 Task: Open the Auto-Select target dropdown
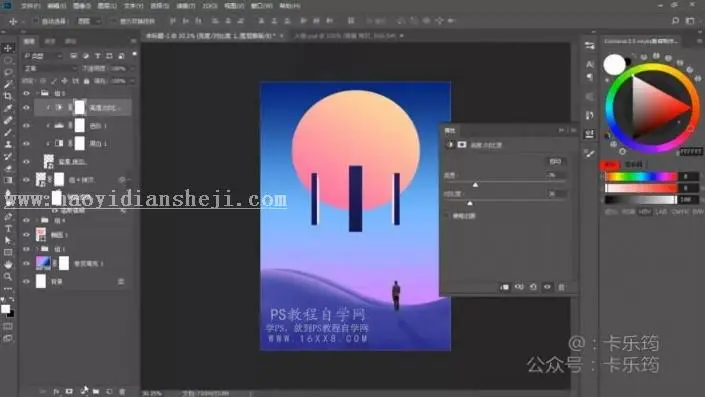click(89, 21)
